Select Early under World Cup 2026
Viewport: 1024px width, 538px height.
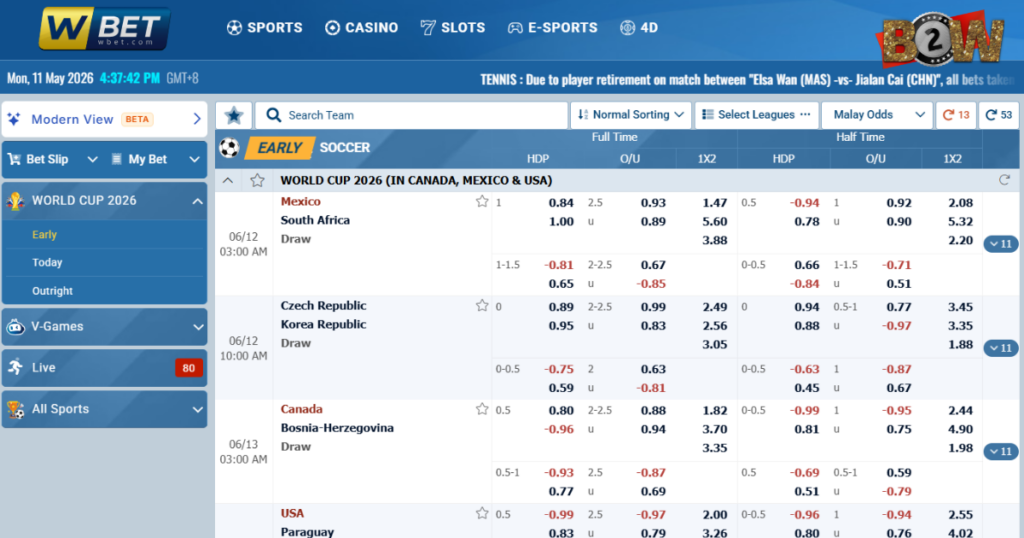click(x=44, y=234)
